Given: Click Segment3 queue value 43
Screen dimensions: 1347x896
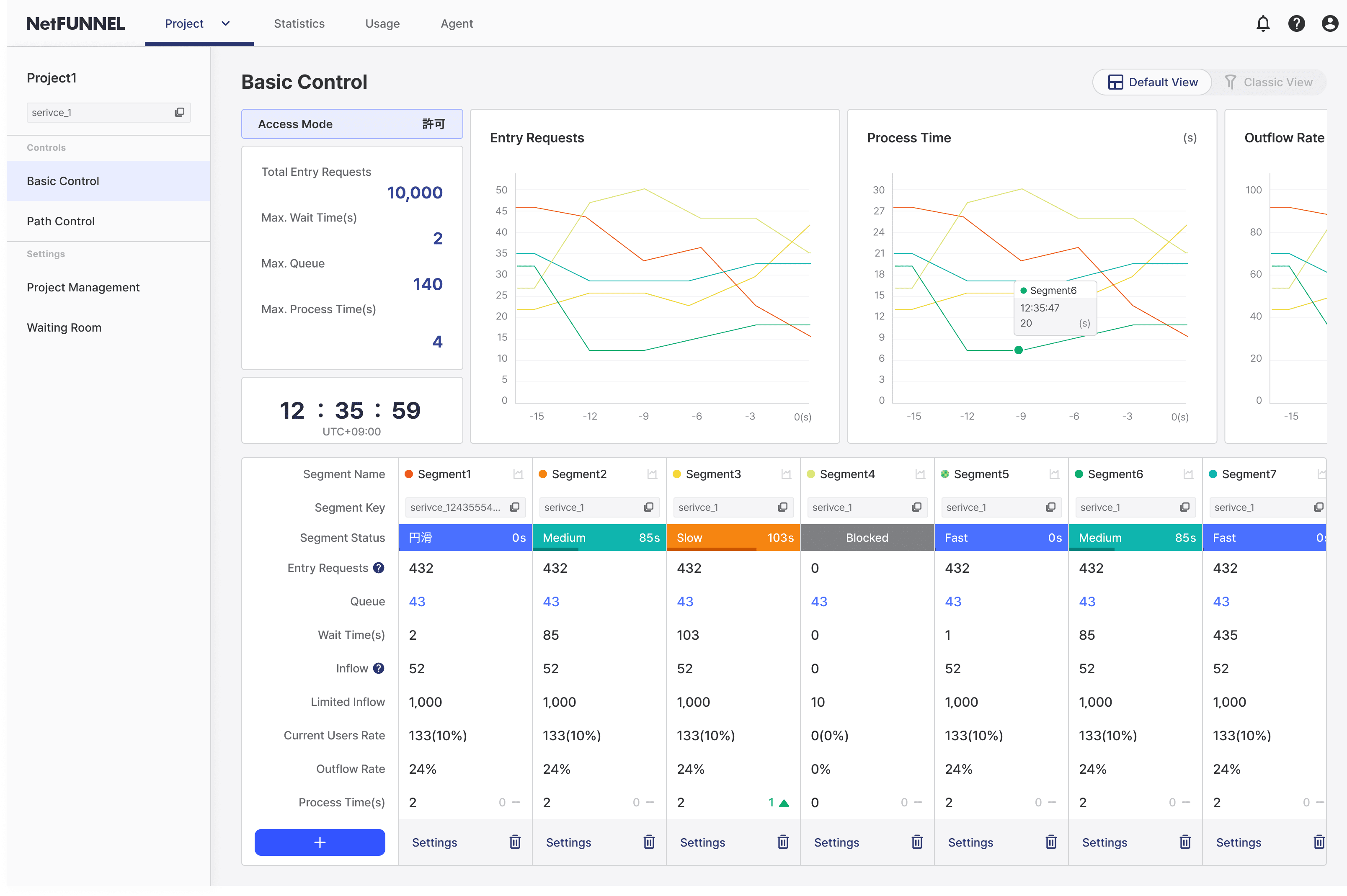Looking at the screenshot, I should (685, 602).
